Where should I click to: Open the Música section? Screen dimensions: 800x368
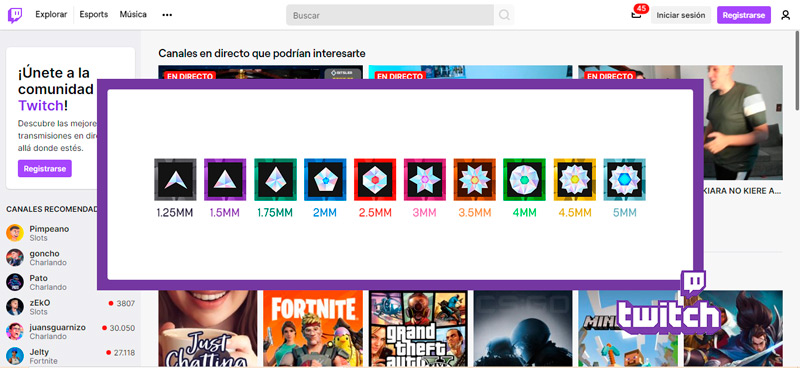[x=133, y=15]
